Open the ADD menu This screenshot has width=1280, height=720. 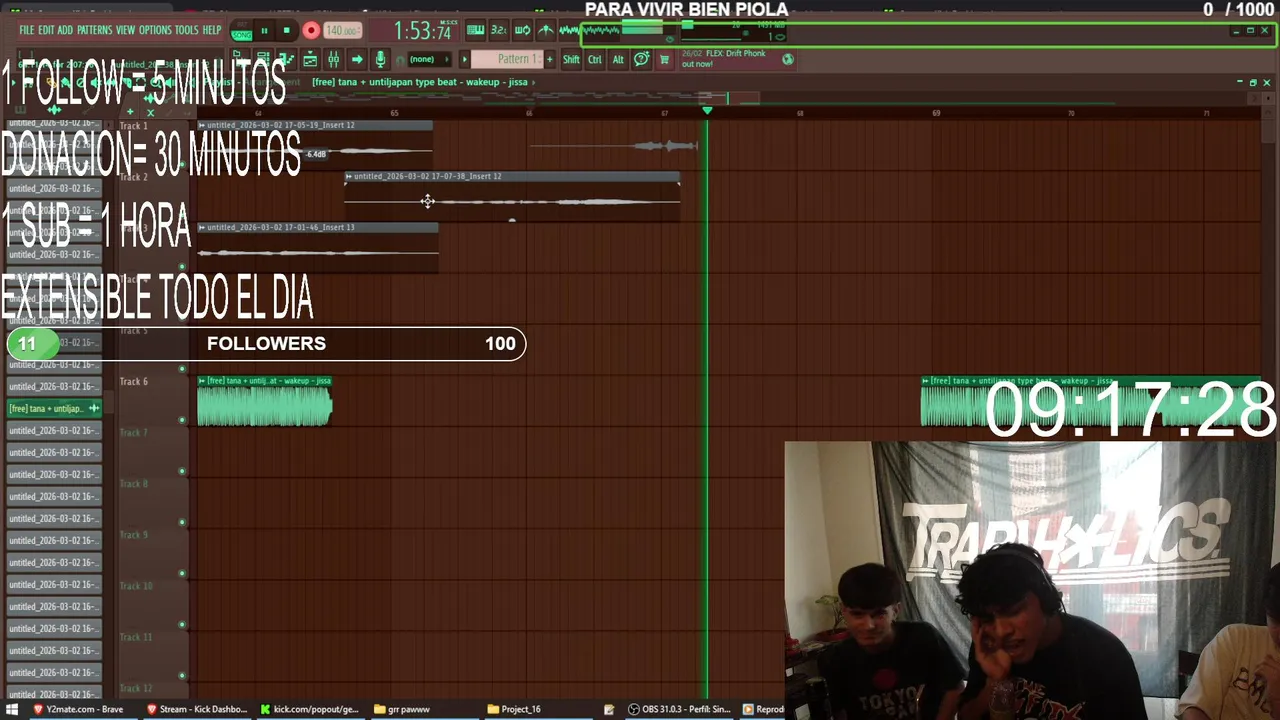(65, 30)
